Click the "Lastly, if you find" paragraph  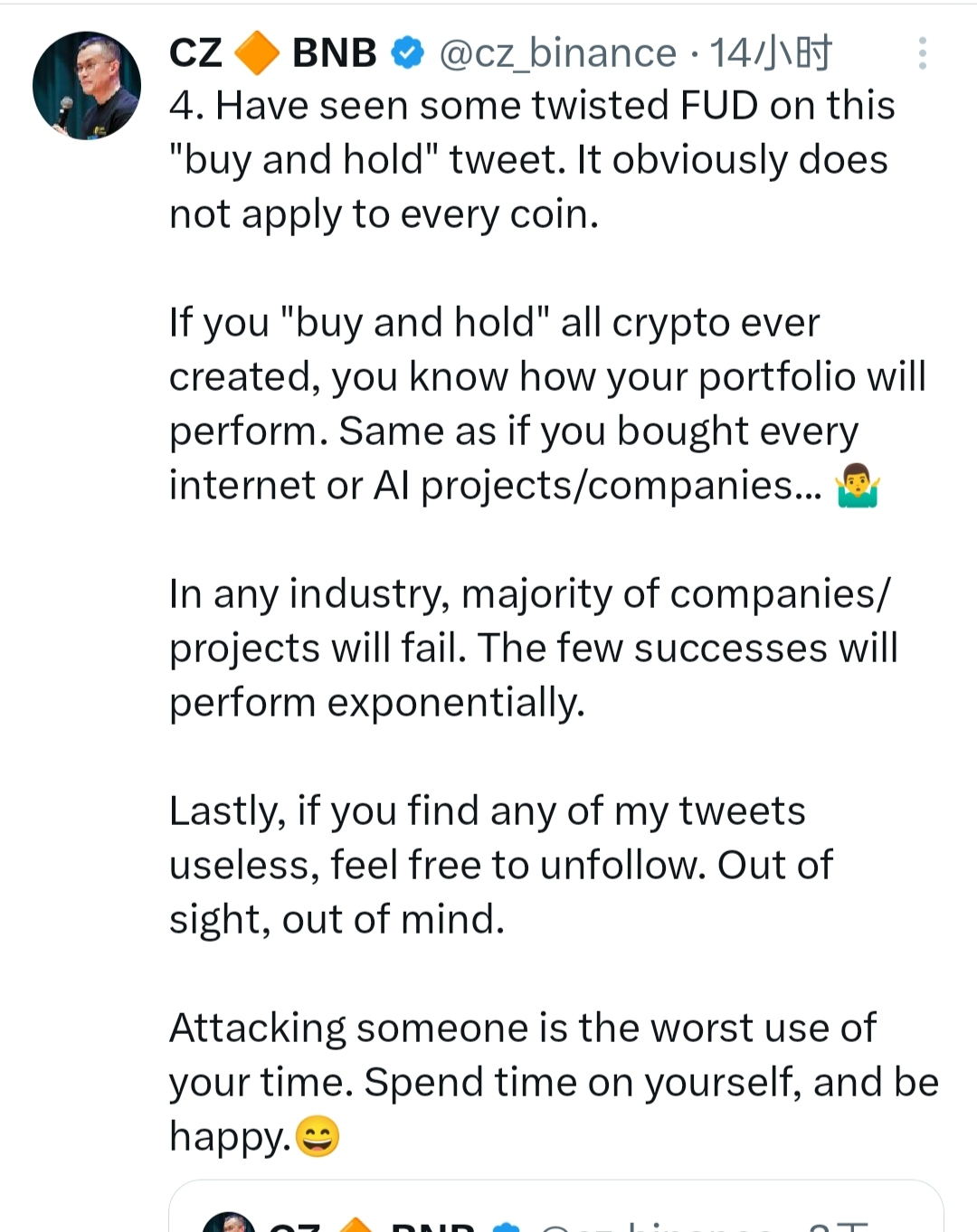[x=500, y=866]
